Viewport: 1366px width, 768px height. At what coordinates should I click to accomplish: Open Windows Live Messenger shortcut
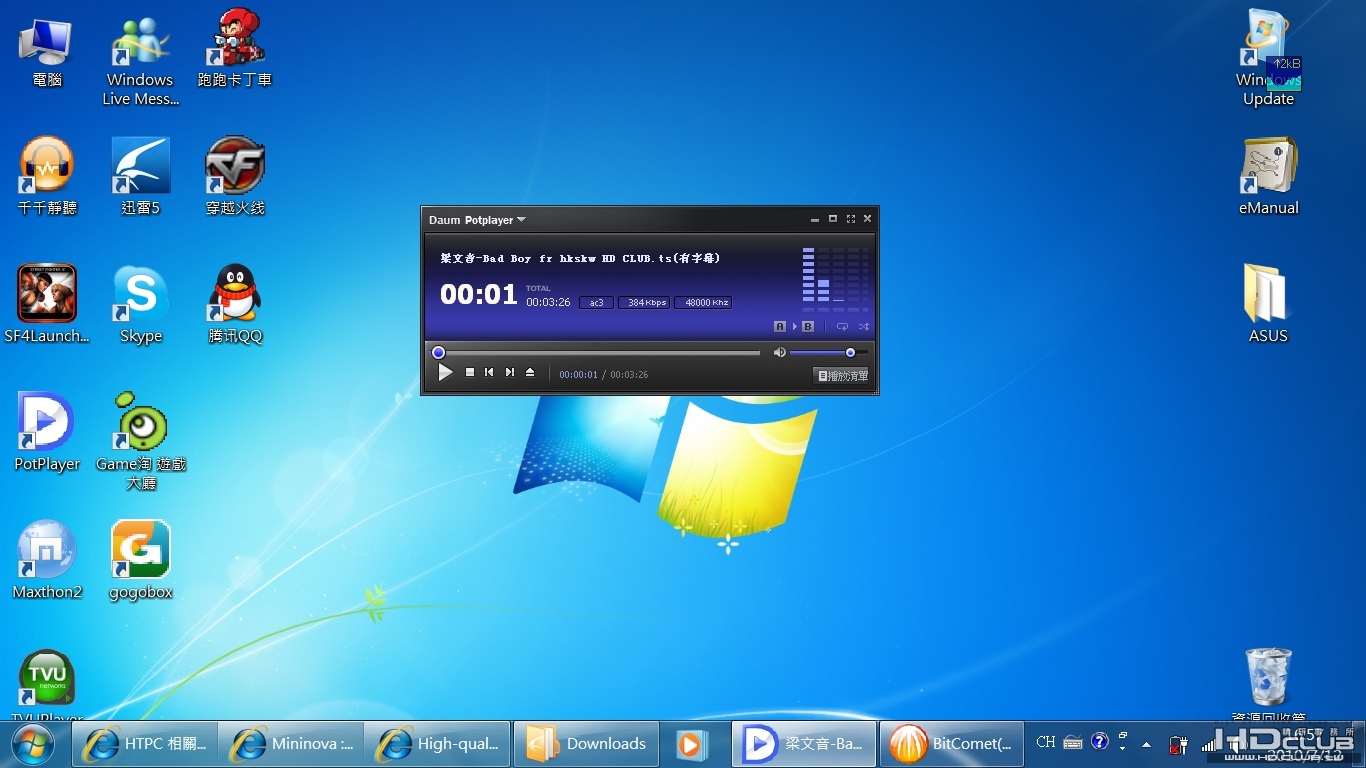tap(140, 62)
